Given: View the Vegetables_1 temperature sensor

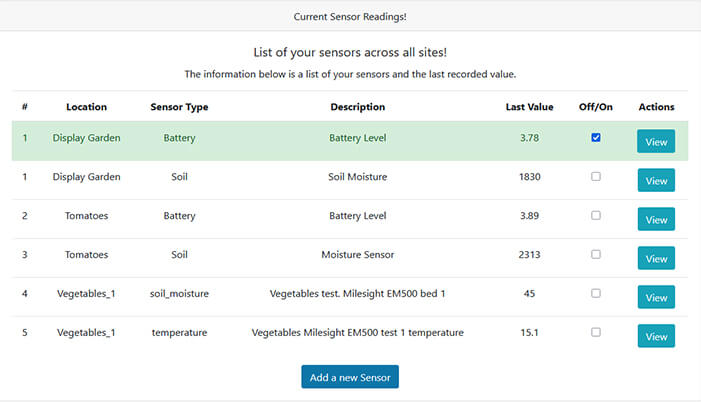Looking at the screenshot, I should coord(656,337).
